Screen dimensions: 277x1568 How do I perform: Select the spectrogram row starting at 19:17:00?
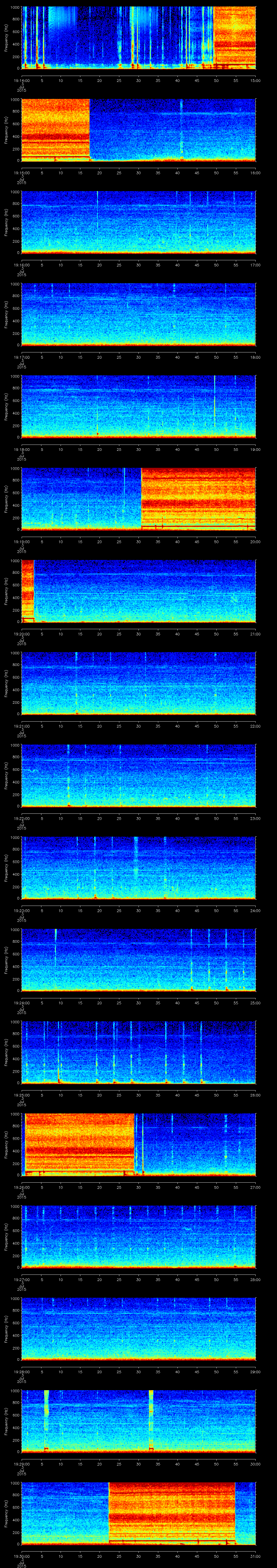pos(139,314)
